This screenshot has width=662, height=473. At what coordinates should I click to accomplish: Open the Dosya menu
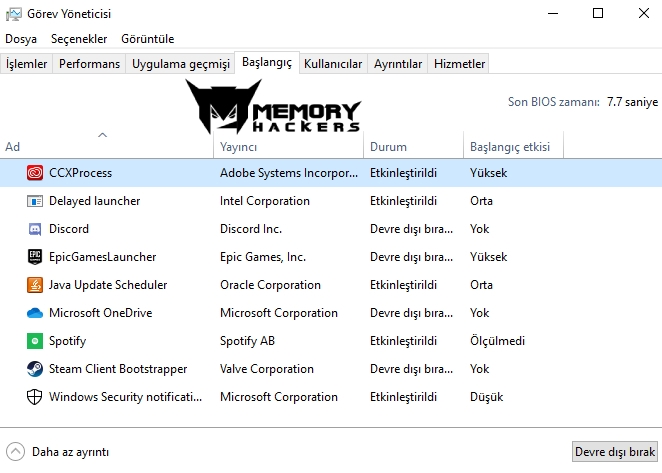[21, 39]
